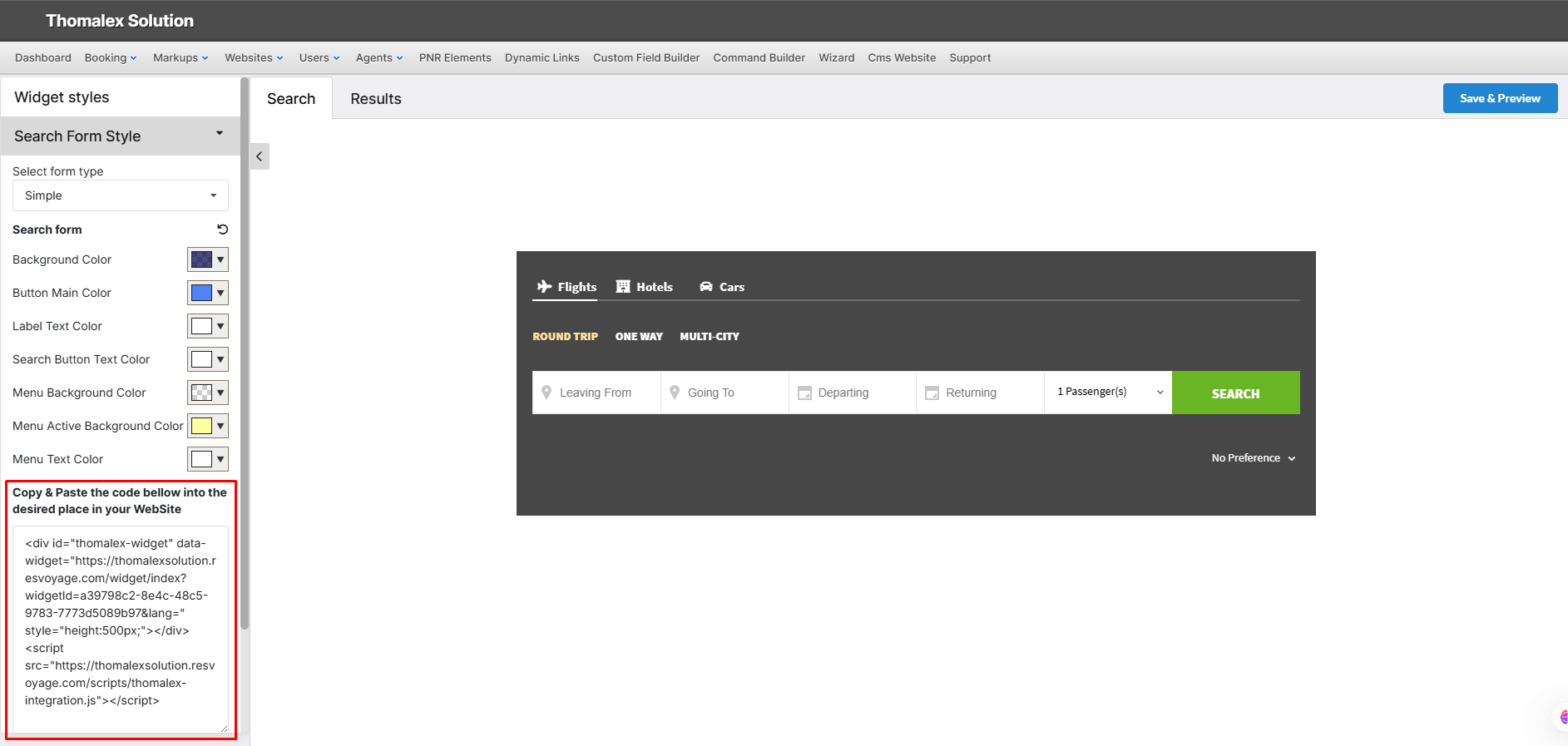
Task: Open Dynamic Links page
Action: click(542, 57)
